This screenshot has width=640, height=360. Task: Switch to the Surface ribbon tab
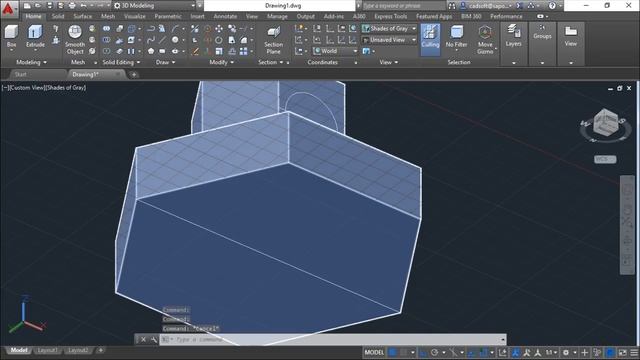[x=82, y=16]
